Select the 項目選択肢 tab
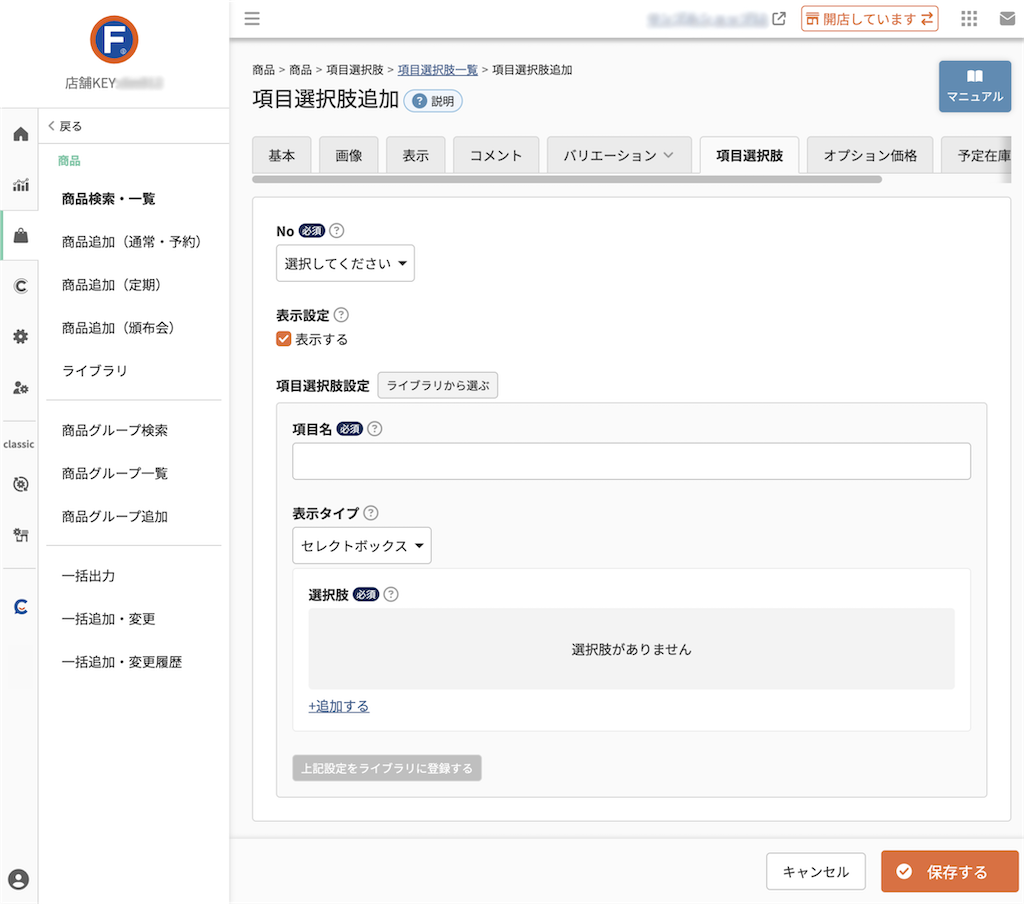The height and width of the screenshot is (904, 1024). 749,155
